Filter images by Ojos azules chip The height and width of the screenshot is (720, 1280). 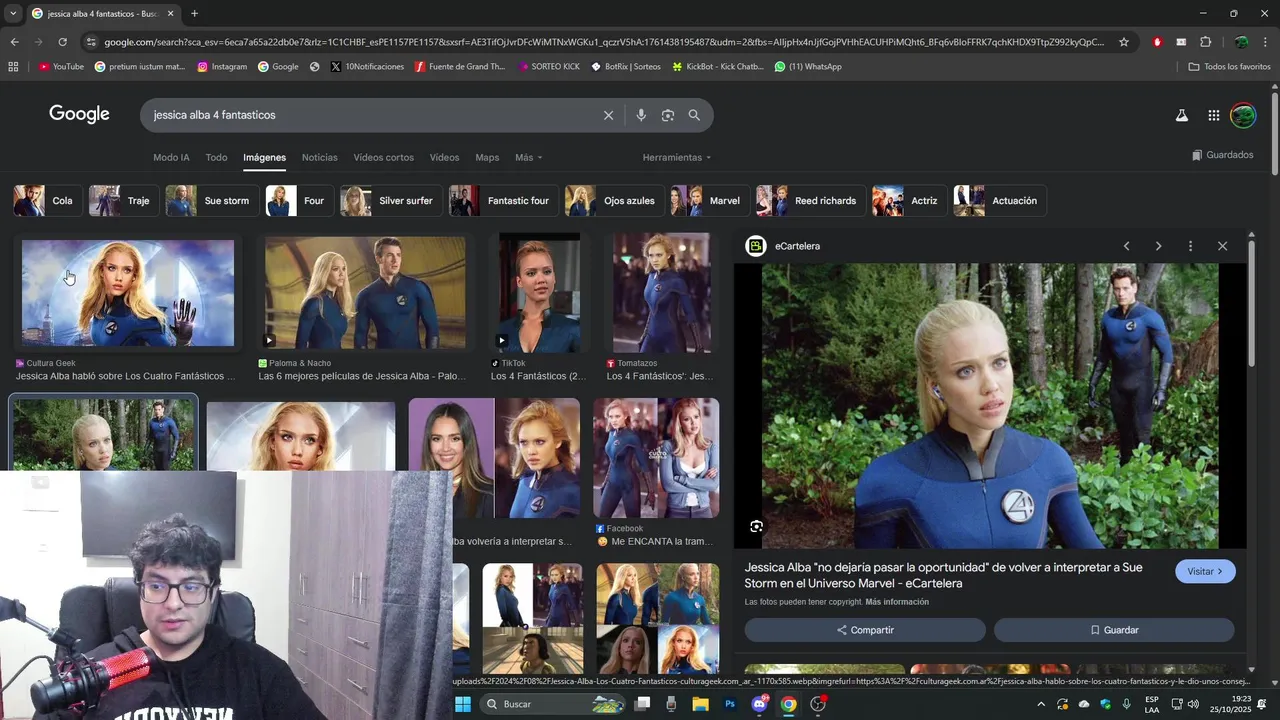tap(614, 201)
